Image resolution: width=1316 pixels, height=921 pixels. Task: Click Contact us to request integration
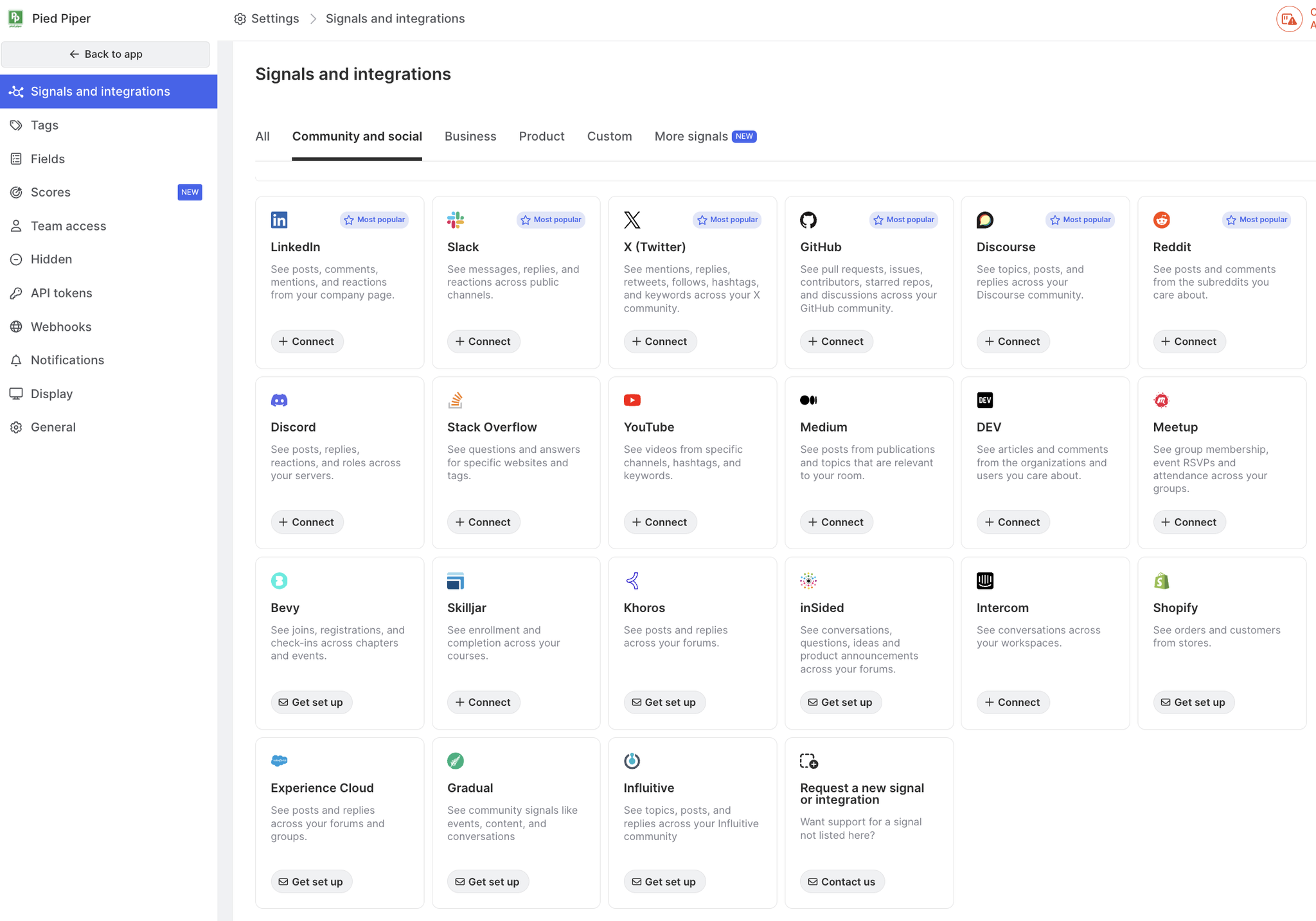[842, 882]
